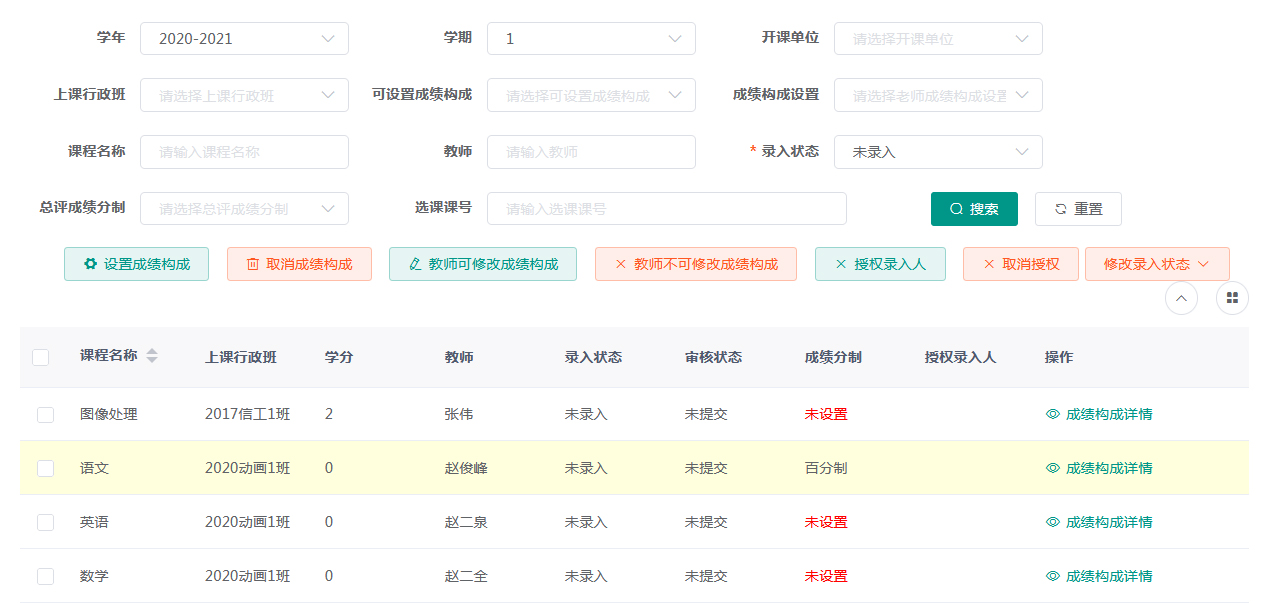Open the 学年 dropdown showing 2020-2021

(244, 39)
